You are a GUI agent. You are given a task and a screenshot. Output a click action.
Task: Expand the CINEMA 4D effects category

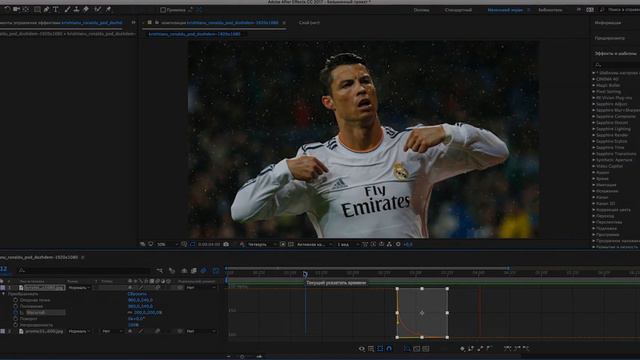[x=594, y=79]
